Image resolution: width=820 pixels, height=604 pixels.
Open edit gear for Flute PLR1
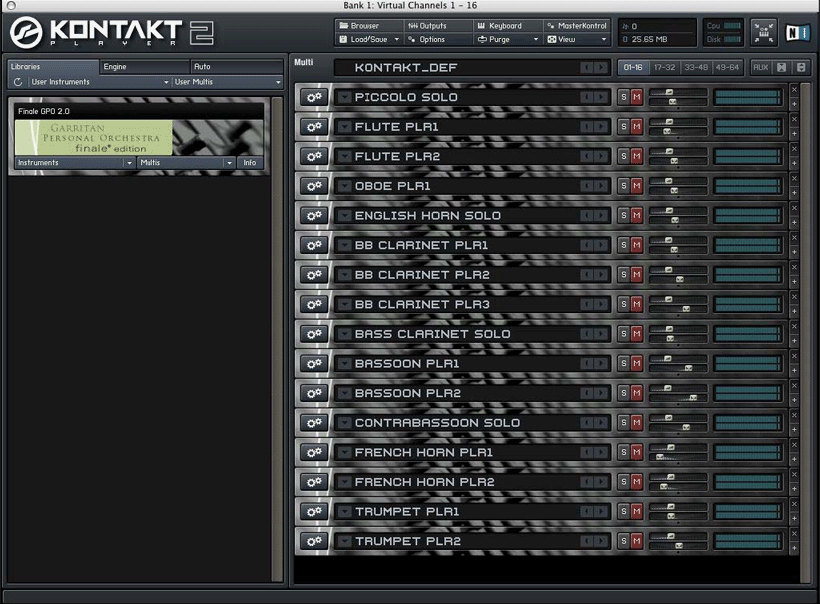pyautogui.click(x=314, y=127)
